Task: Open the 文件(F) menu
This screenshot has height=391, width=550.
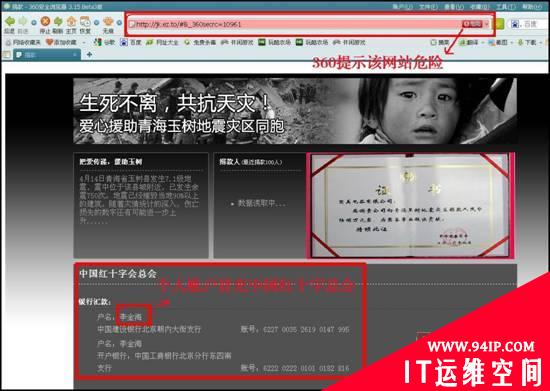Action: [428, 6]
